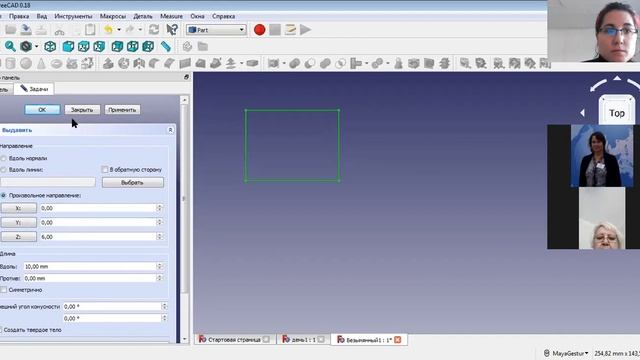Open the 'Правка' menu
The width and height of the screenshot is (640, 360).
19,16
